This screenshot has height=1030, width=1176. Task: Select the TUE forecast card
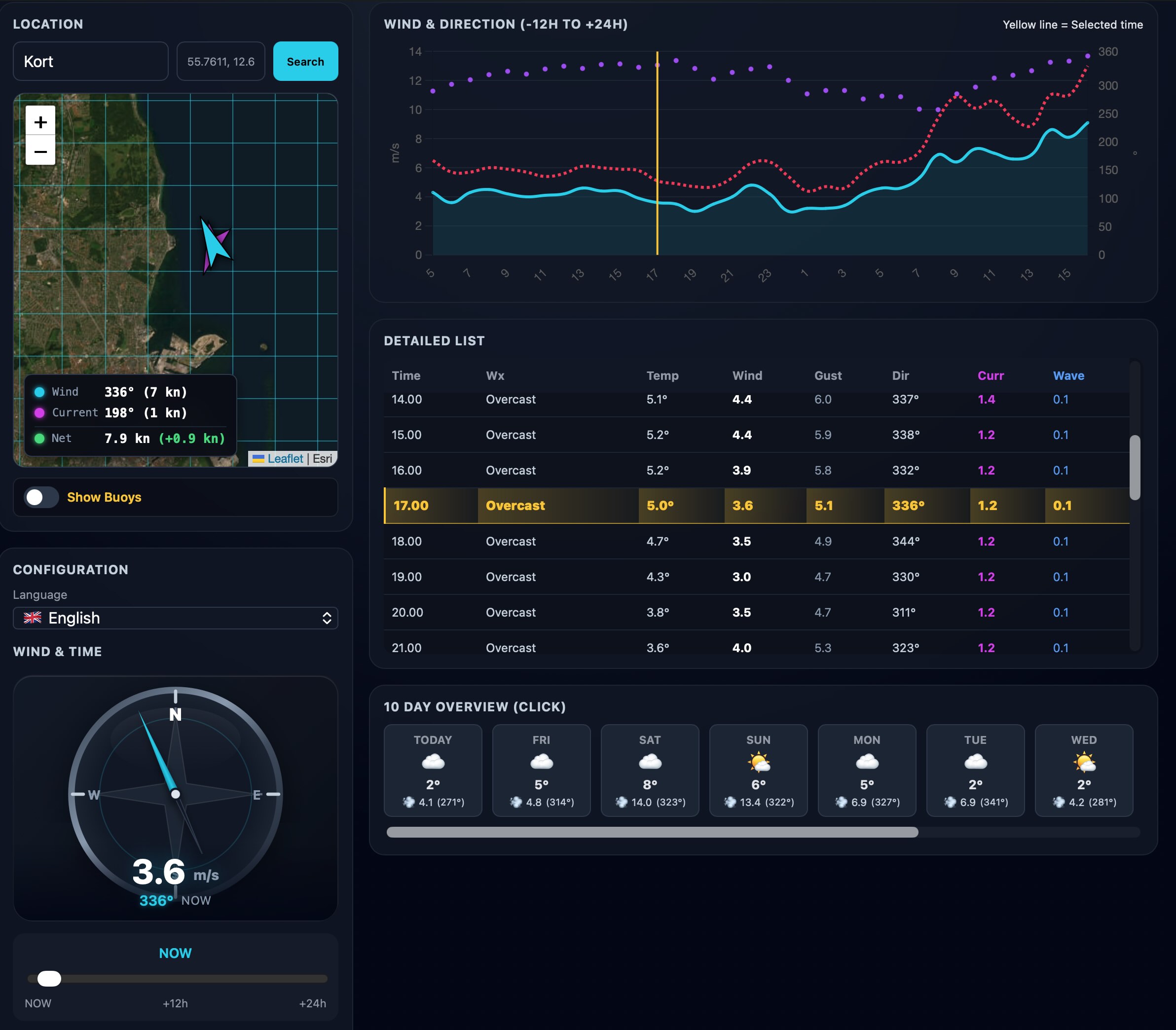[x=975, y=770]
